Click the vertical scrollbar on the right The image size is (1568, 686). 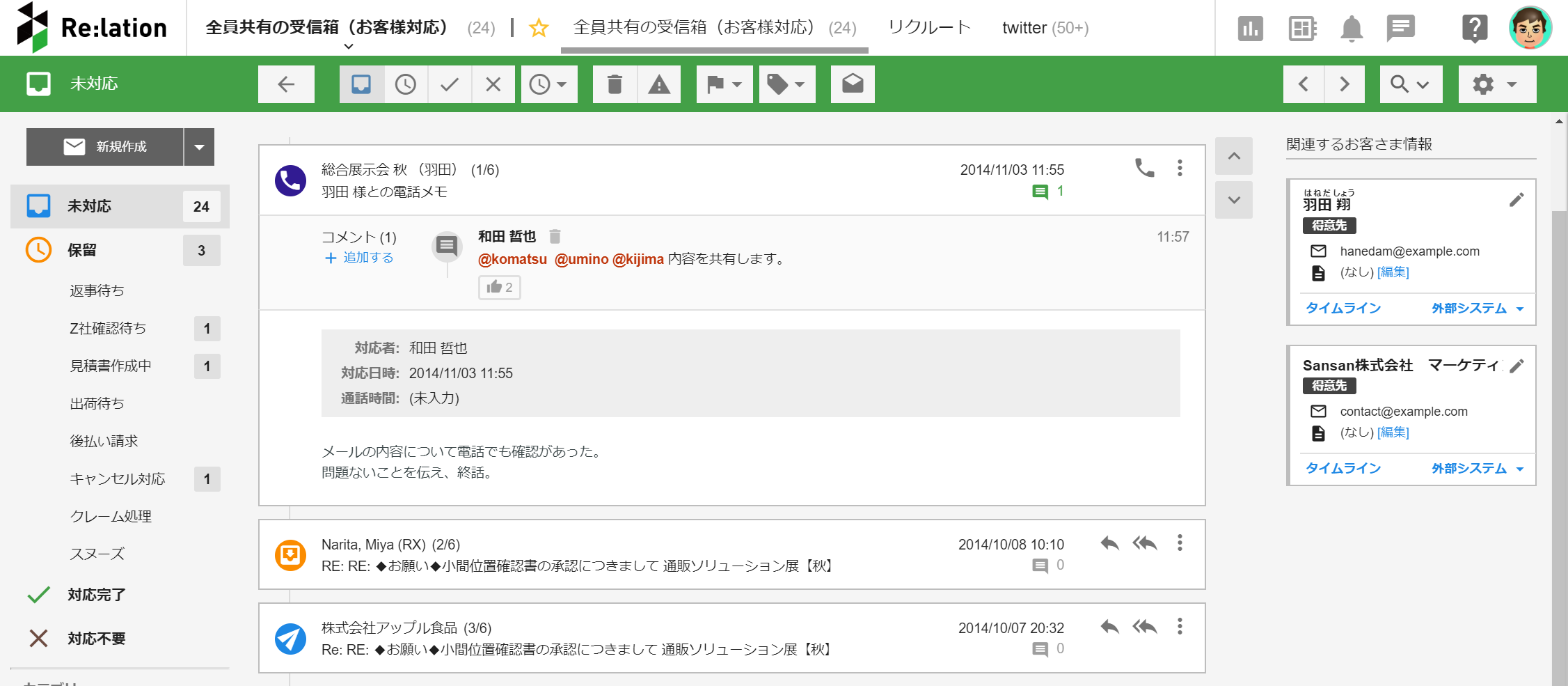pyautogui.click(x=1559, y=418)
